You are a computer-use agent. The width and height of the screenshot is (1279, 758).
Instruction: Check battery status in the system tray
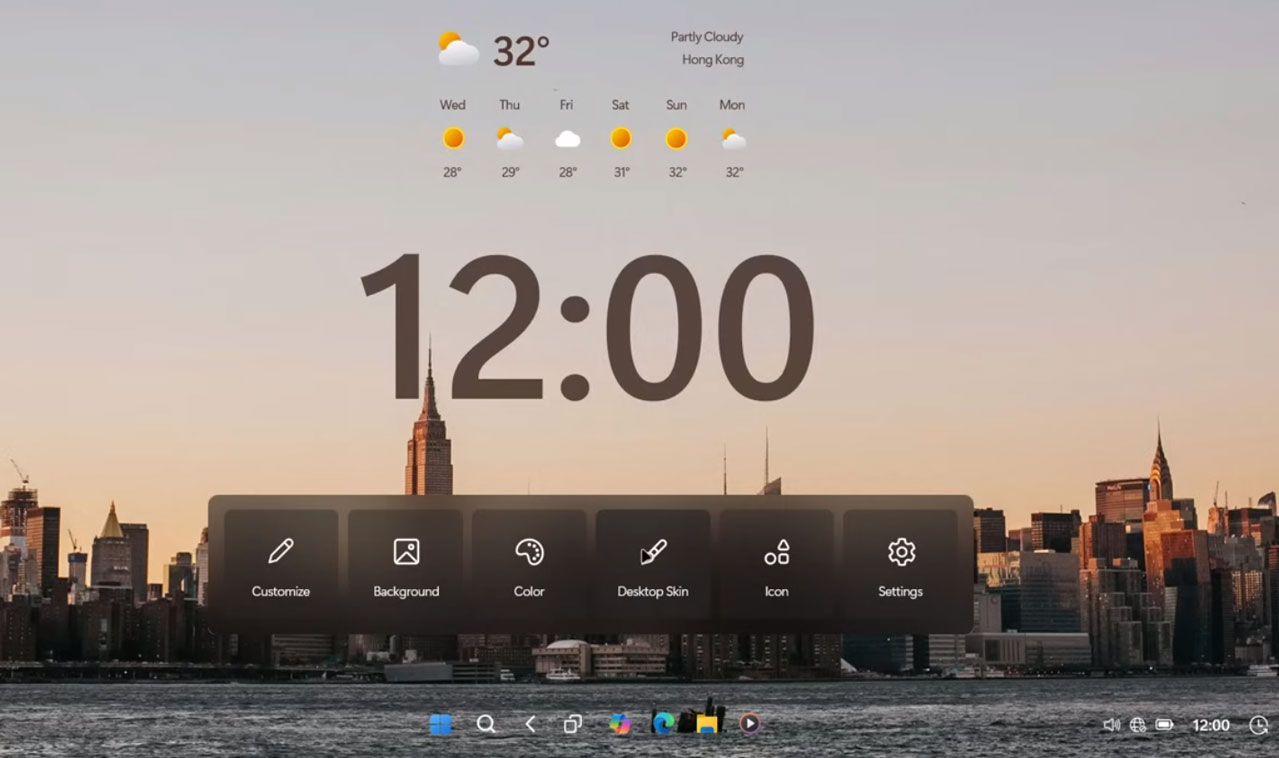(x=1166, y=725)
